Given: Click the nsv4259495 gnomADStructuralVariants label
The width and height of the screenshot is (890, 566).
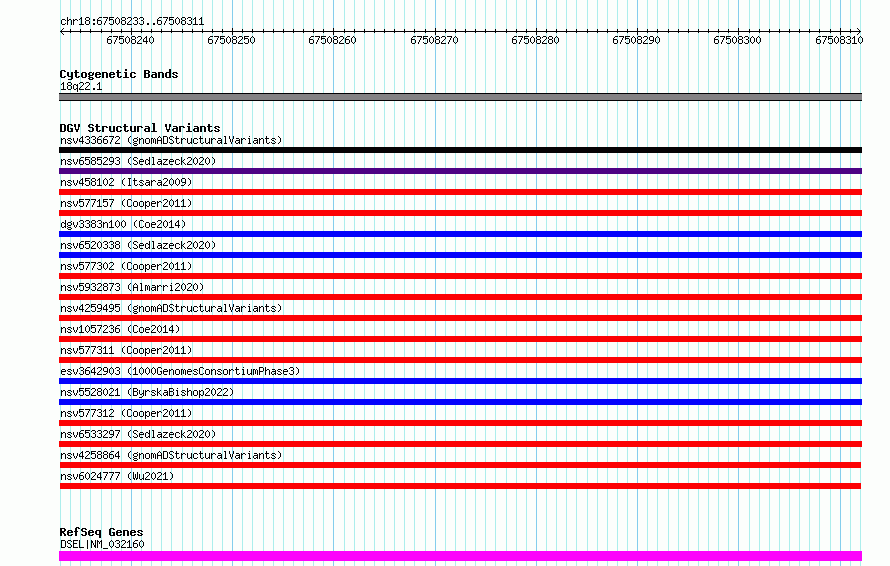Looking at the screenshot, I should tap(171, 308).
